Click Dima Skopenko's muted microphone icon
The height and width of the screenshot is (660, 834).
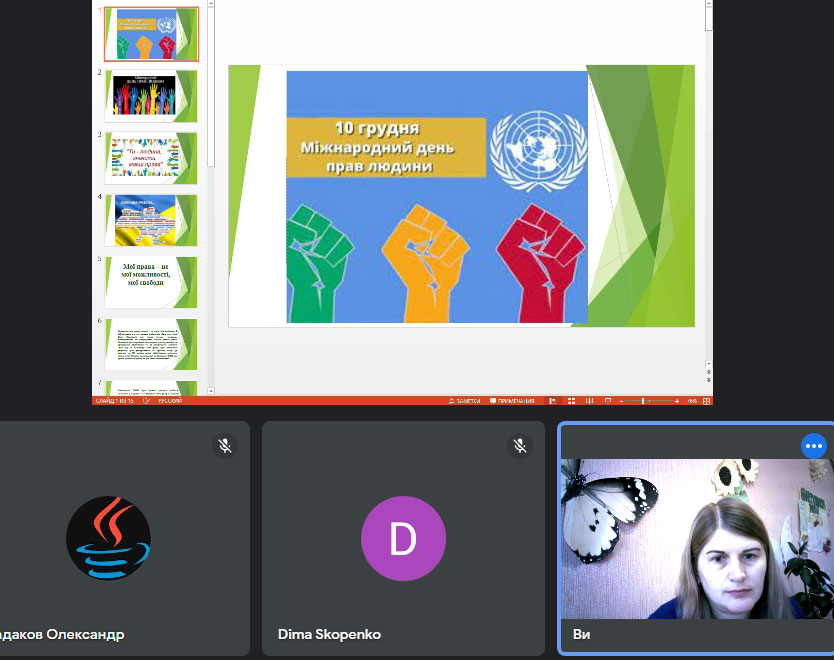point(520,446)
